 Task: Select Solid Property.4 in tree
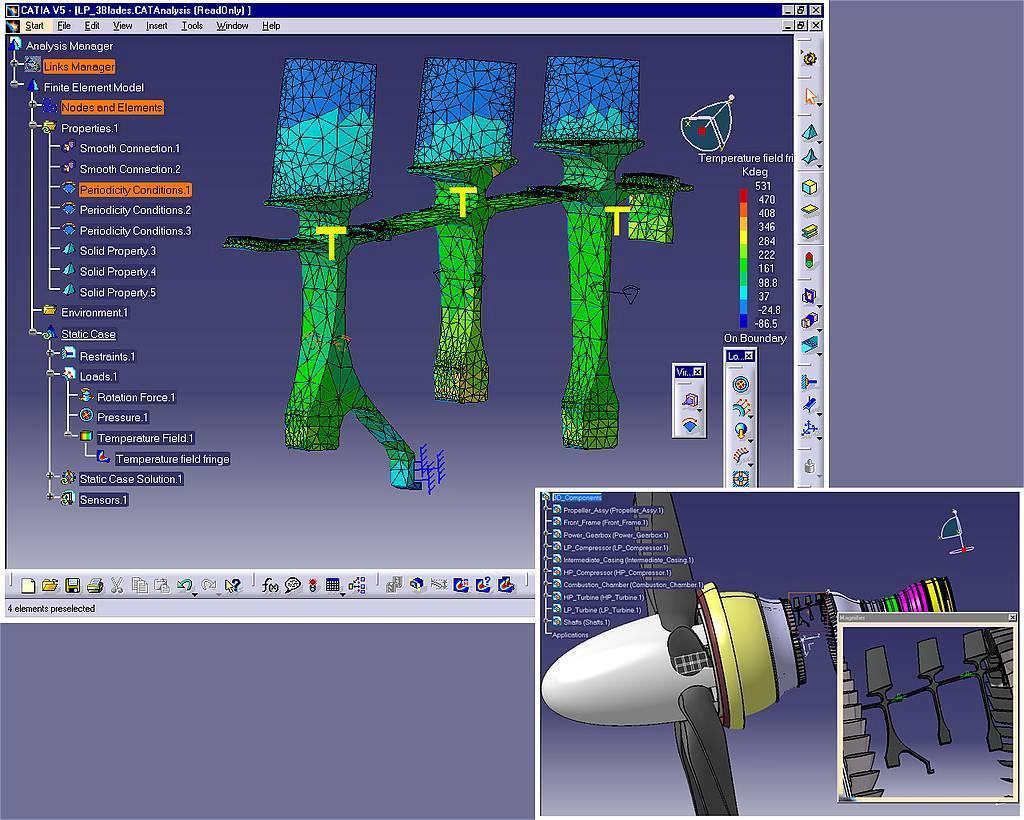[x=118, y=272]
